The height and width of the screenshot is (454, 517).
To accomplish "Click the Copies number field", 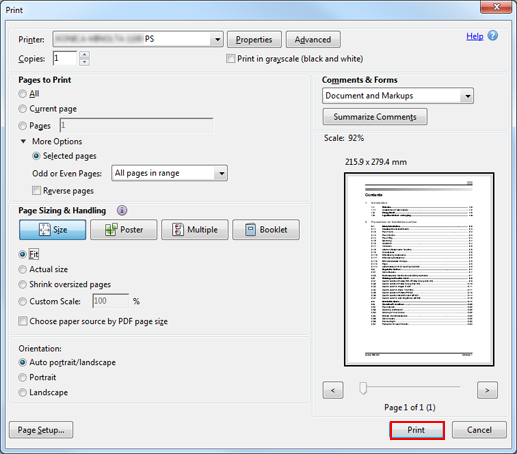I will pos(65,58).
